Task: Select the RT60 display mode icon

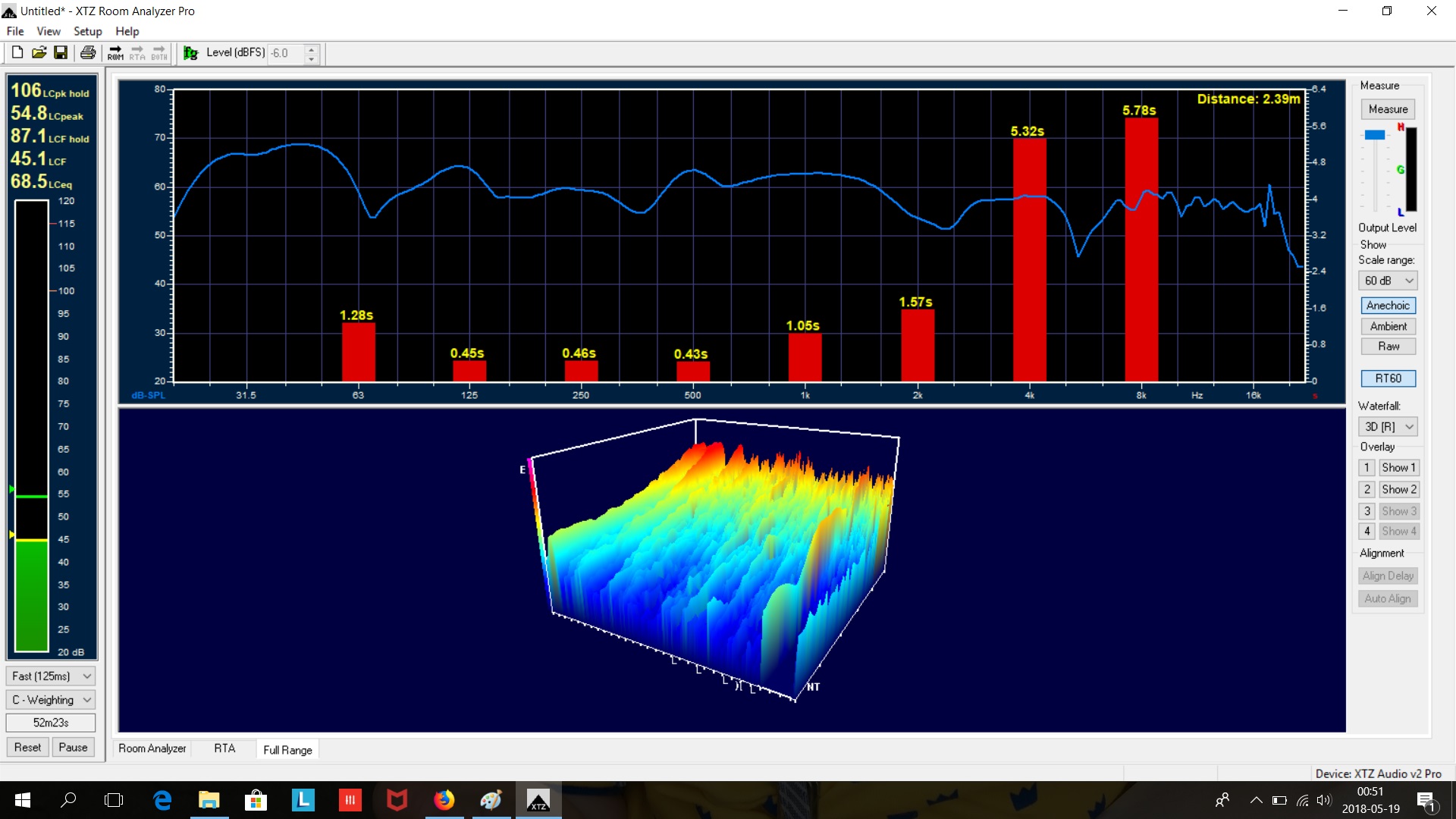Action: (1388, 378)
